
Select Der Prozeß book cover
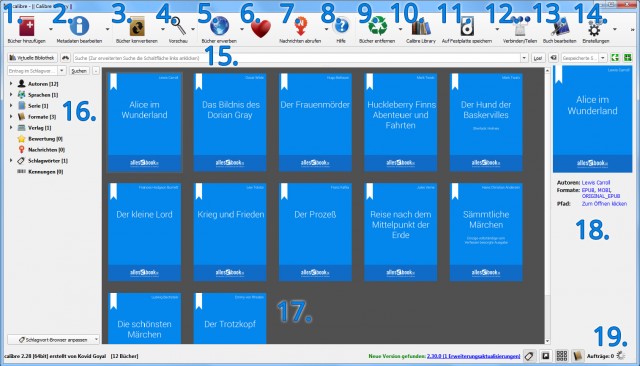[x=315, y=232]
